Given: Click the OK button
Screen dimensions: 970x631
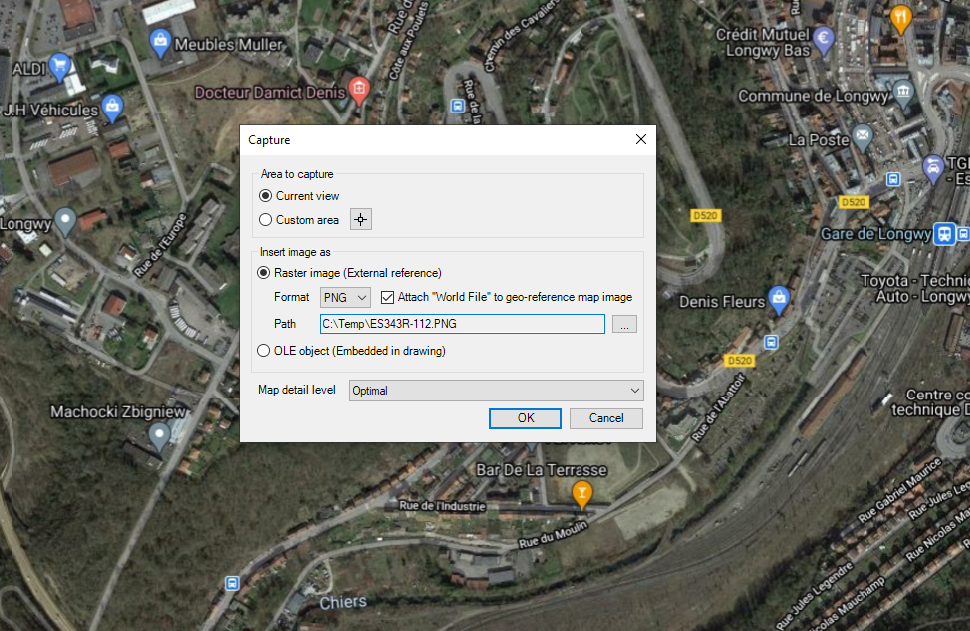Looking at the screenshot, I should click(526, 418).
